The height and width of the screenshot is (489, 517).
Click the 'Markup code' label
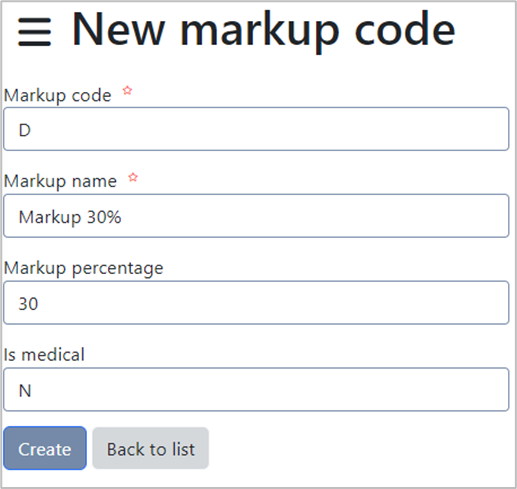[57, 95]
